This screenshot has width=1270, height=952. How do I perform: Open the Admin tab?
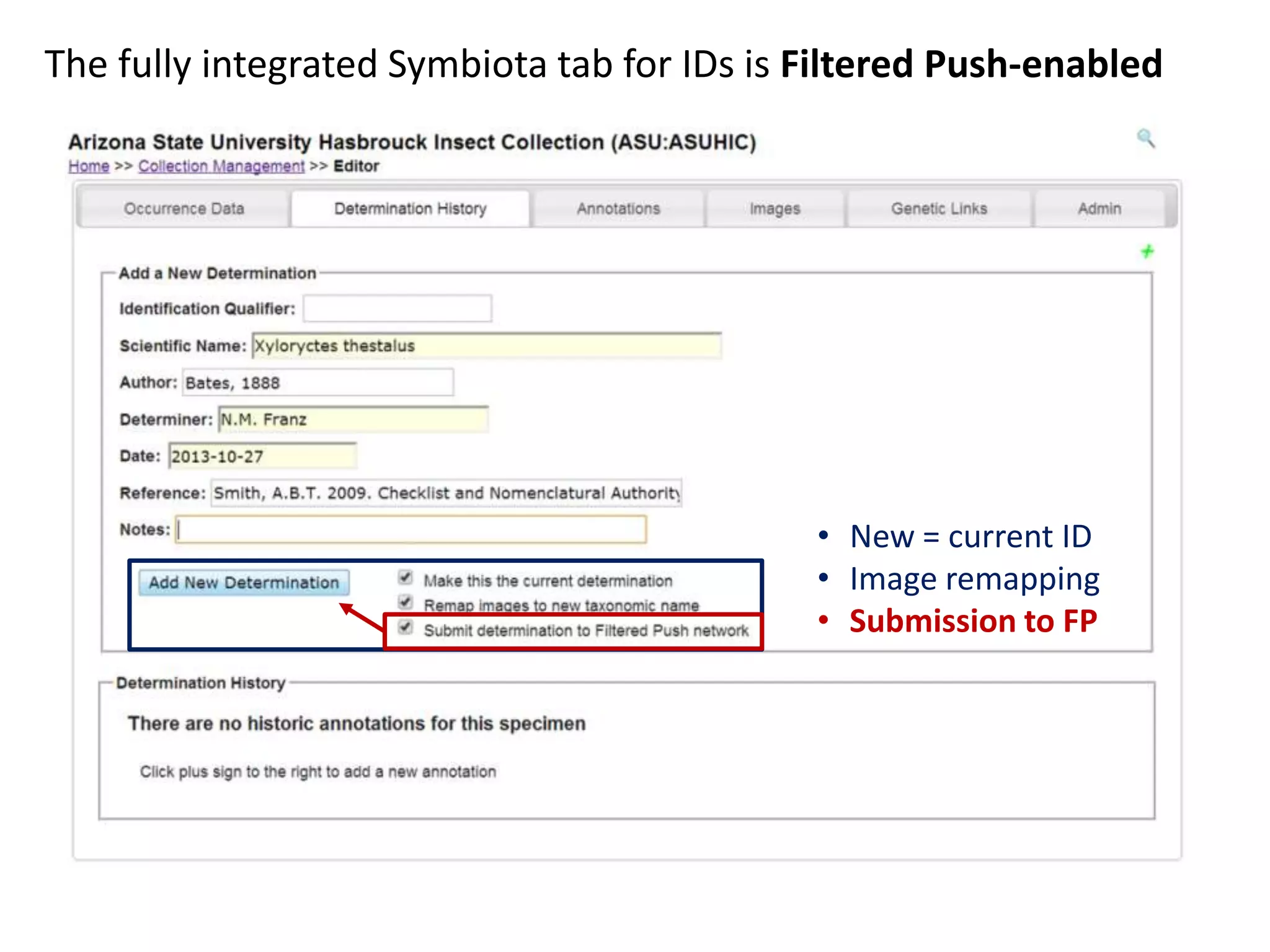point(1099,209)
